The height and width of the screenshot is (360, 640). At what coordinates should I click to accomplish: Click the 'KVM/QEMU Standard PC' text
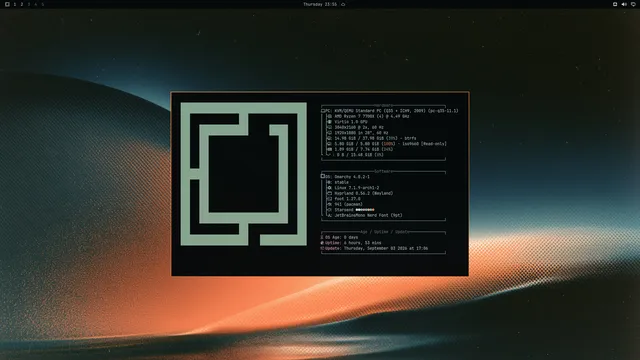[359, 111]
